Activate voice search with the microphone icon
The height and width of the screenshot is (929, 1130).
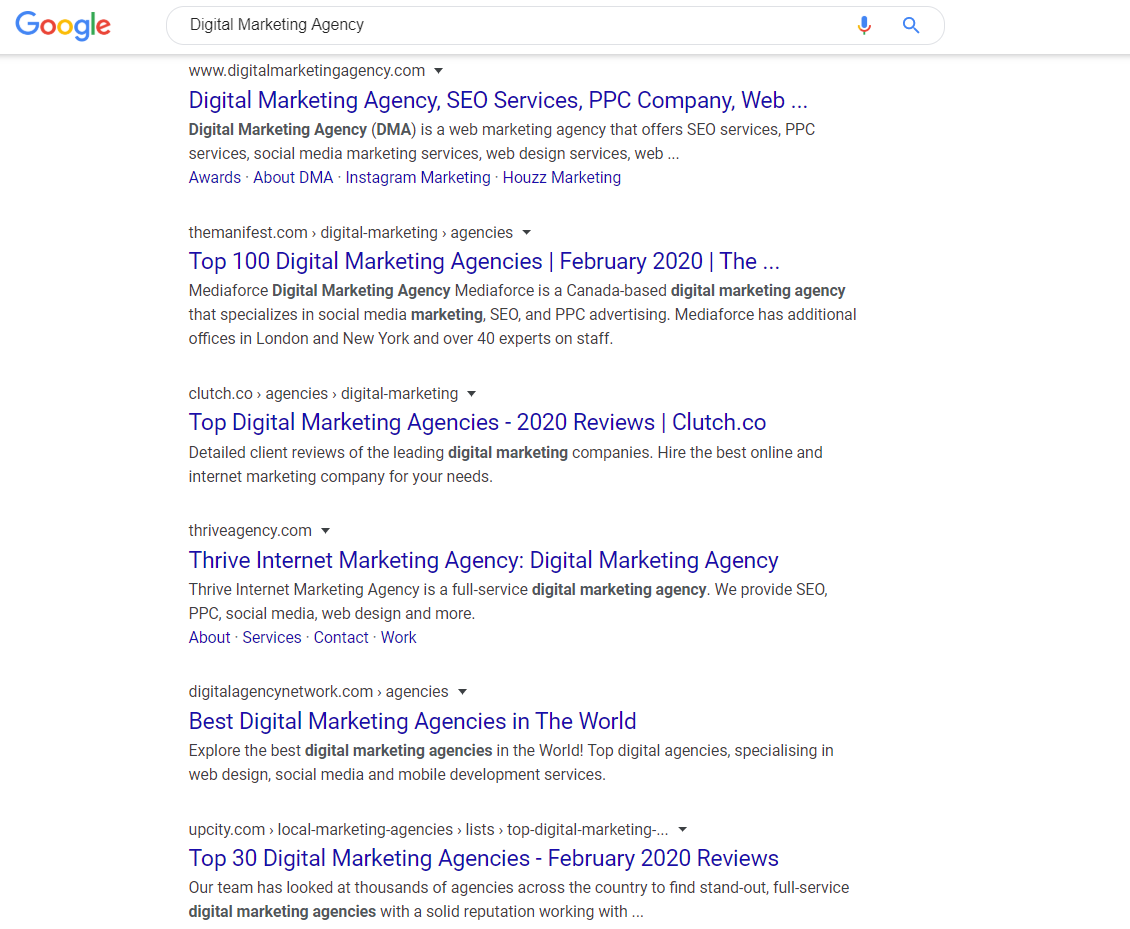(864, 25)
